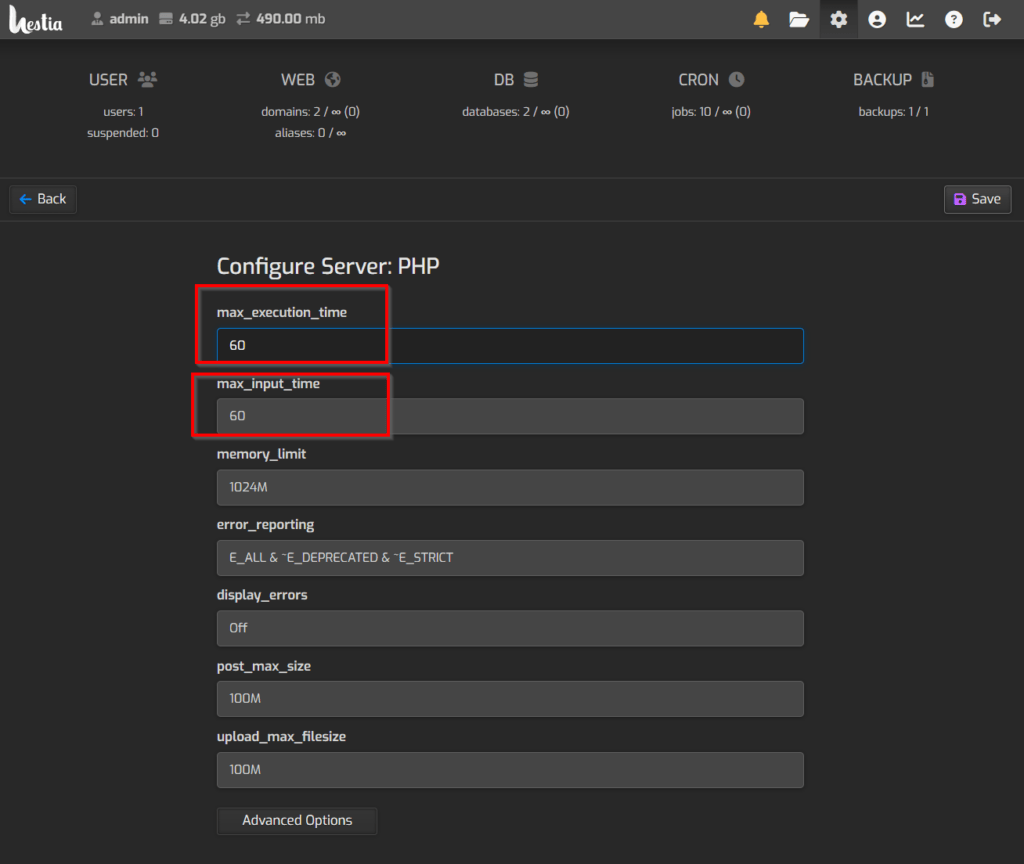Log out using the exit icon
This screenshot has width=1024, height=864.
pyautogui.click(x=990, y=18)
